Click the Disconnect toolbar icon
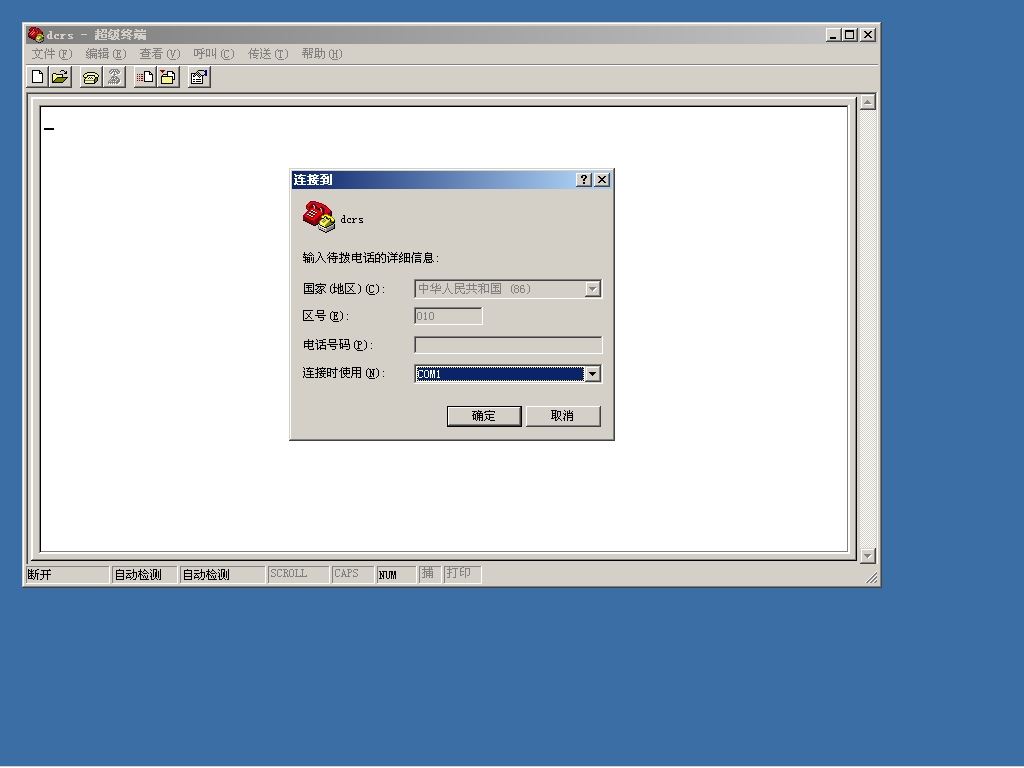The height and width of the screenshot is (768, 1024). pyautogui.click(x=114, y=77)
